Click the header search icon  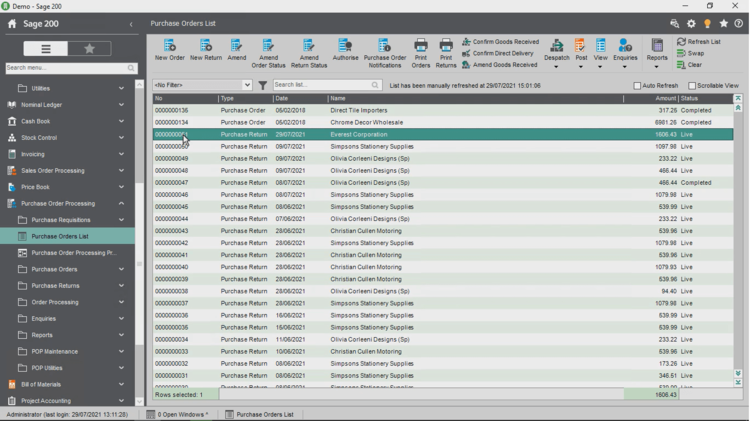[674, 23]
